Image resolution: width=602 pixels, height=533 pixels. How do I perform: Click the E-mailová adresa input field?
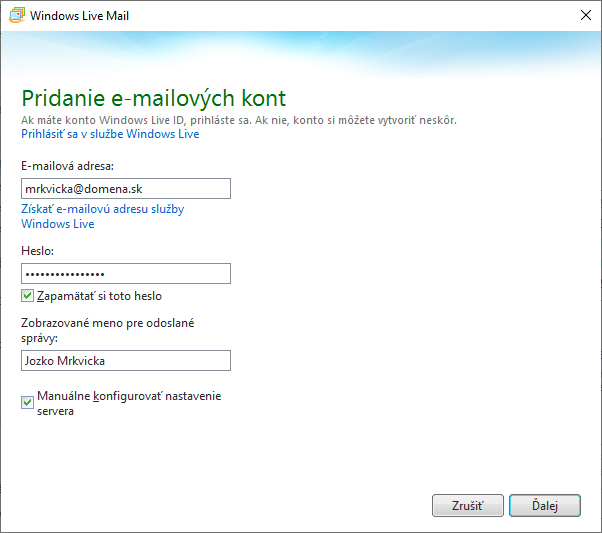pyautogui.click(x=126, y=189)
